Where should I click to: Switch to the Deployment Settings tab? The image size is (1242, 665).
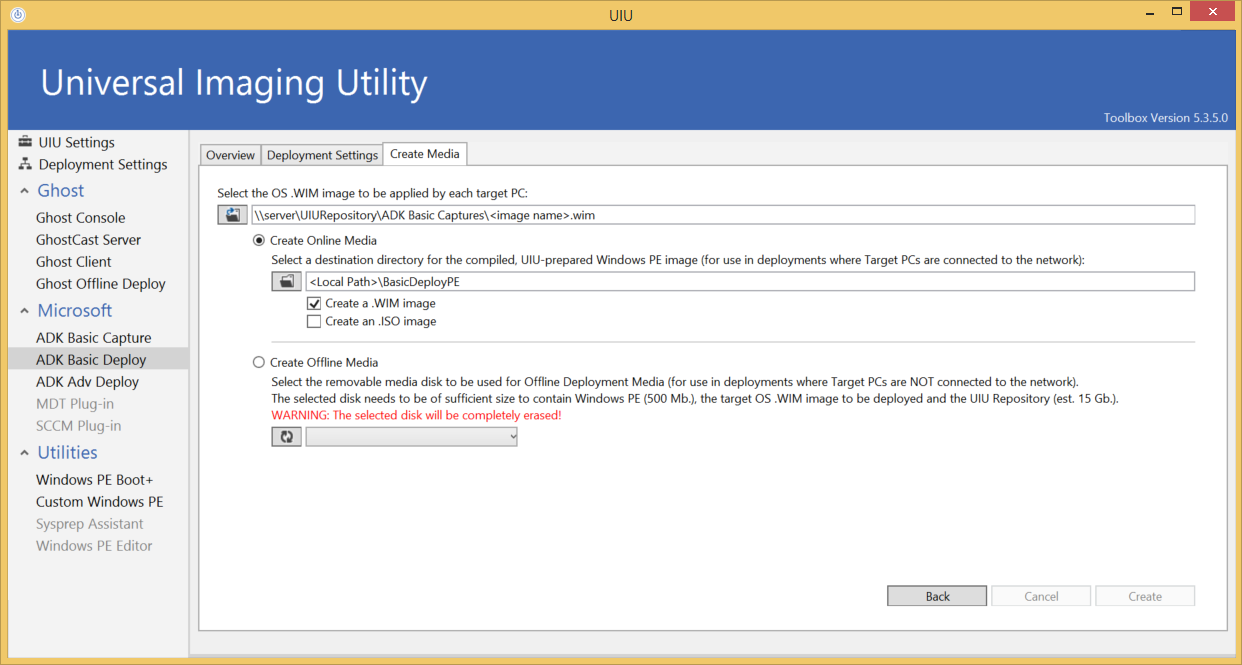click(322, 155)
